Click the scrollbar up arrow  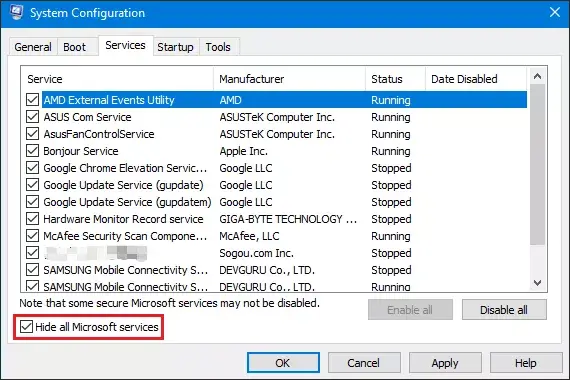point(537,76)
